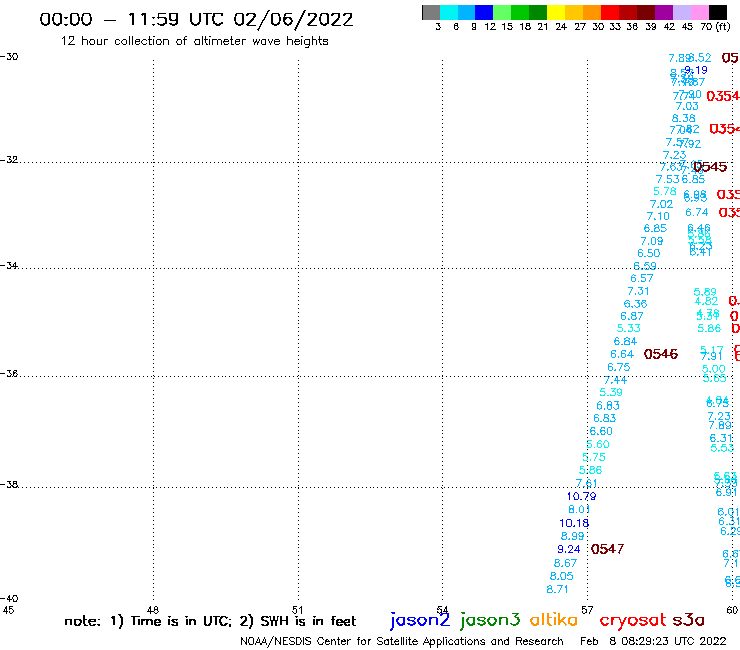Image resolution: width=740 pixels, height=650 pixels.
Task: Click the wave height value '5.78'
Action: point(665,191)
